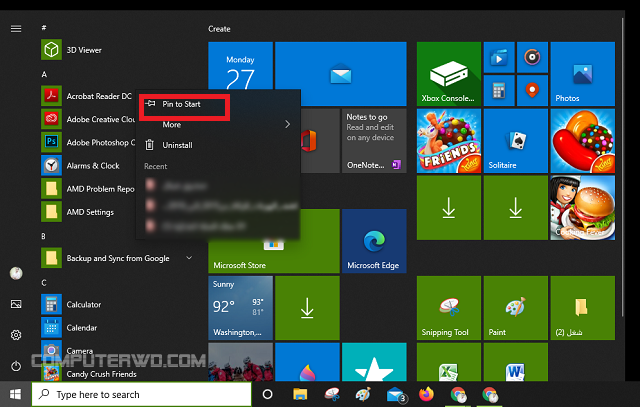This screenshot has height=407, width=640.
Task: Click the Start menu vertical scrollbar
Action: pos(622,167)
